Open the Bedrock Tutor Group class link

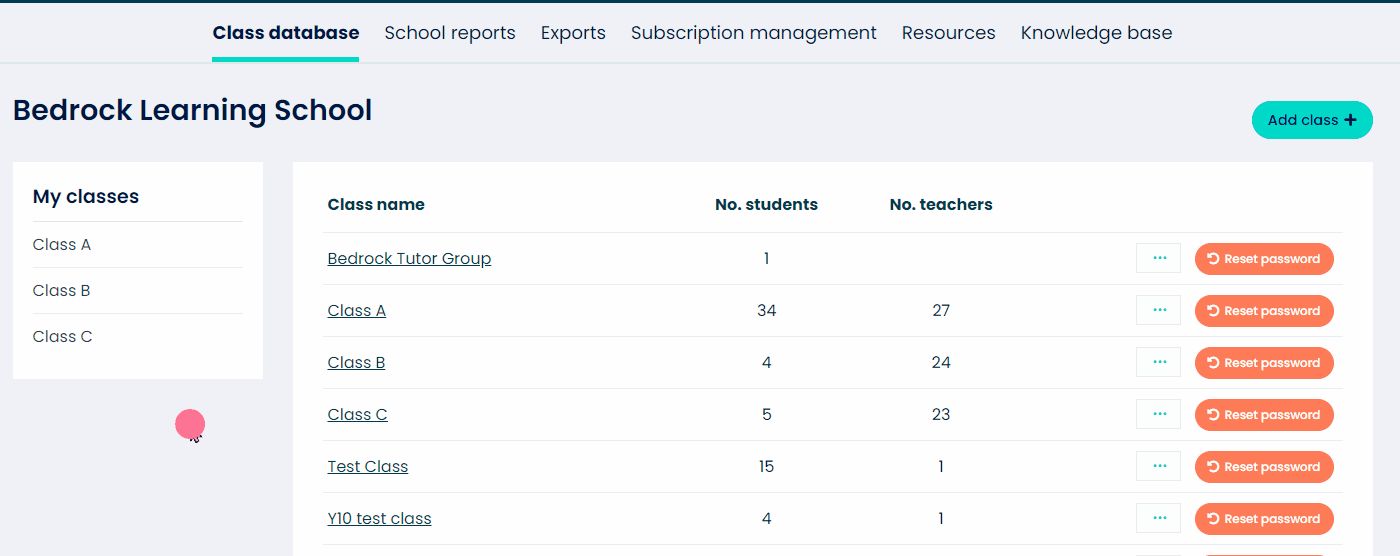[x=409, y=259]
